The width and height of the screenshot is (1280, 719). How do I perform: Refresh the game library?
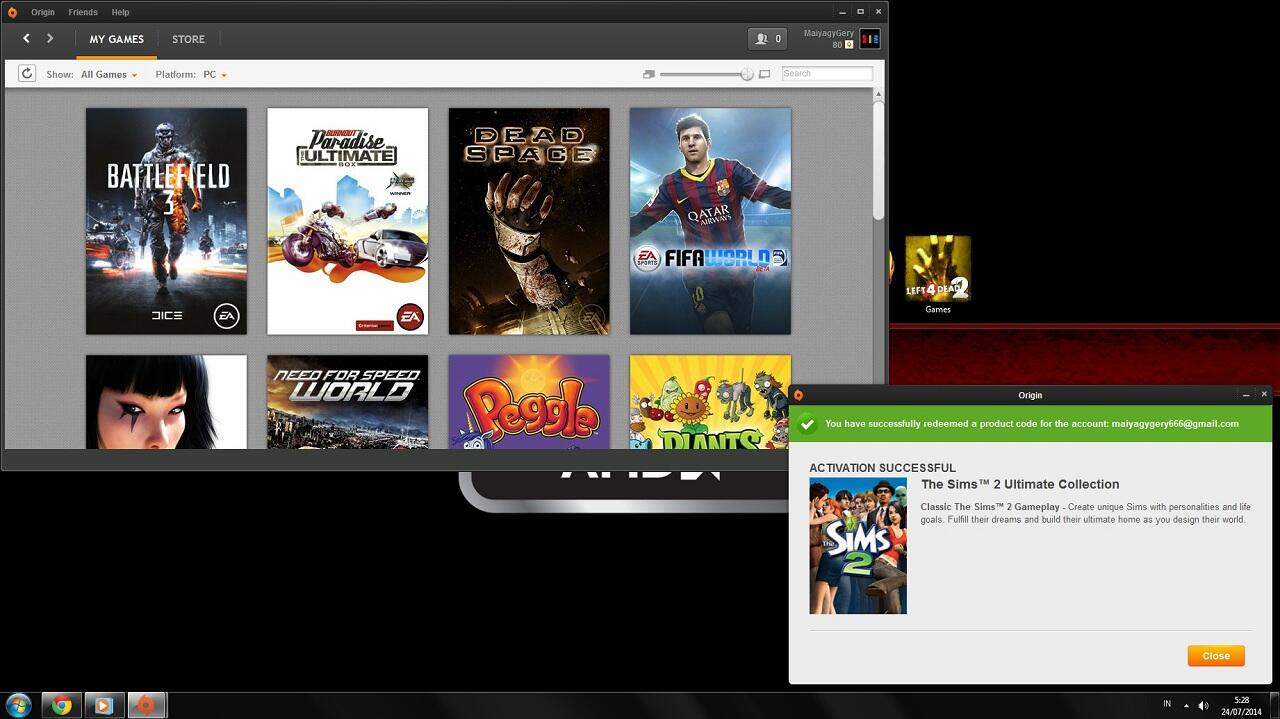point(27,74)
